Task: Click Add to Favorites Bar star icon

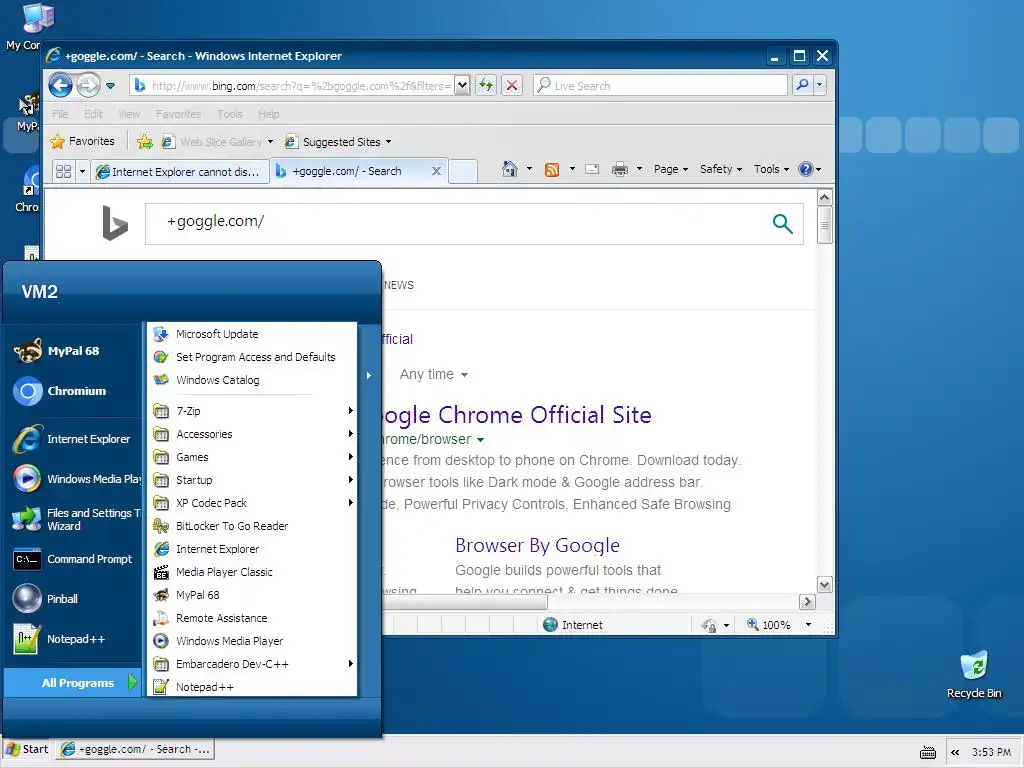Action: tap(145, 142)
